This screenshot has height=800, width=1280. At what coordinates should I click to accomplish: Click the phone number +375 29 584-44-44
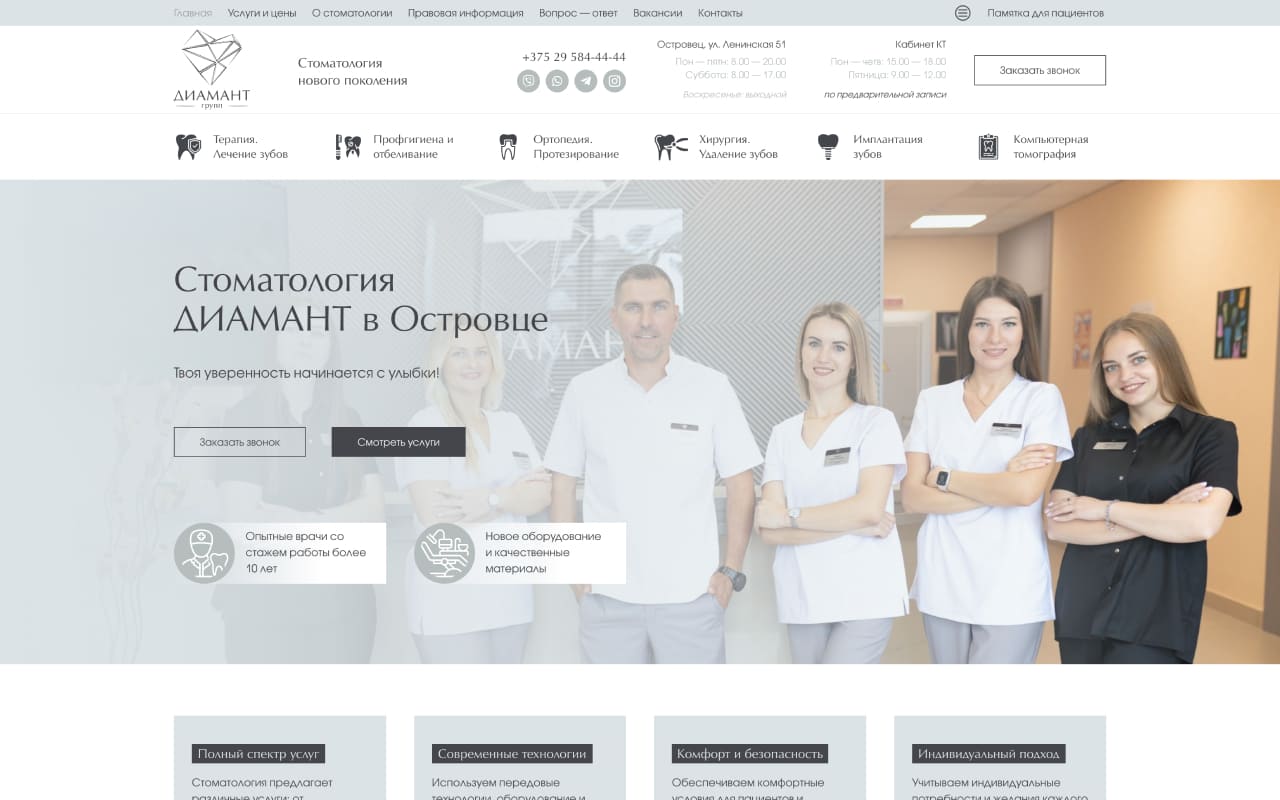574,57
